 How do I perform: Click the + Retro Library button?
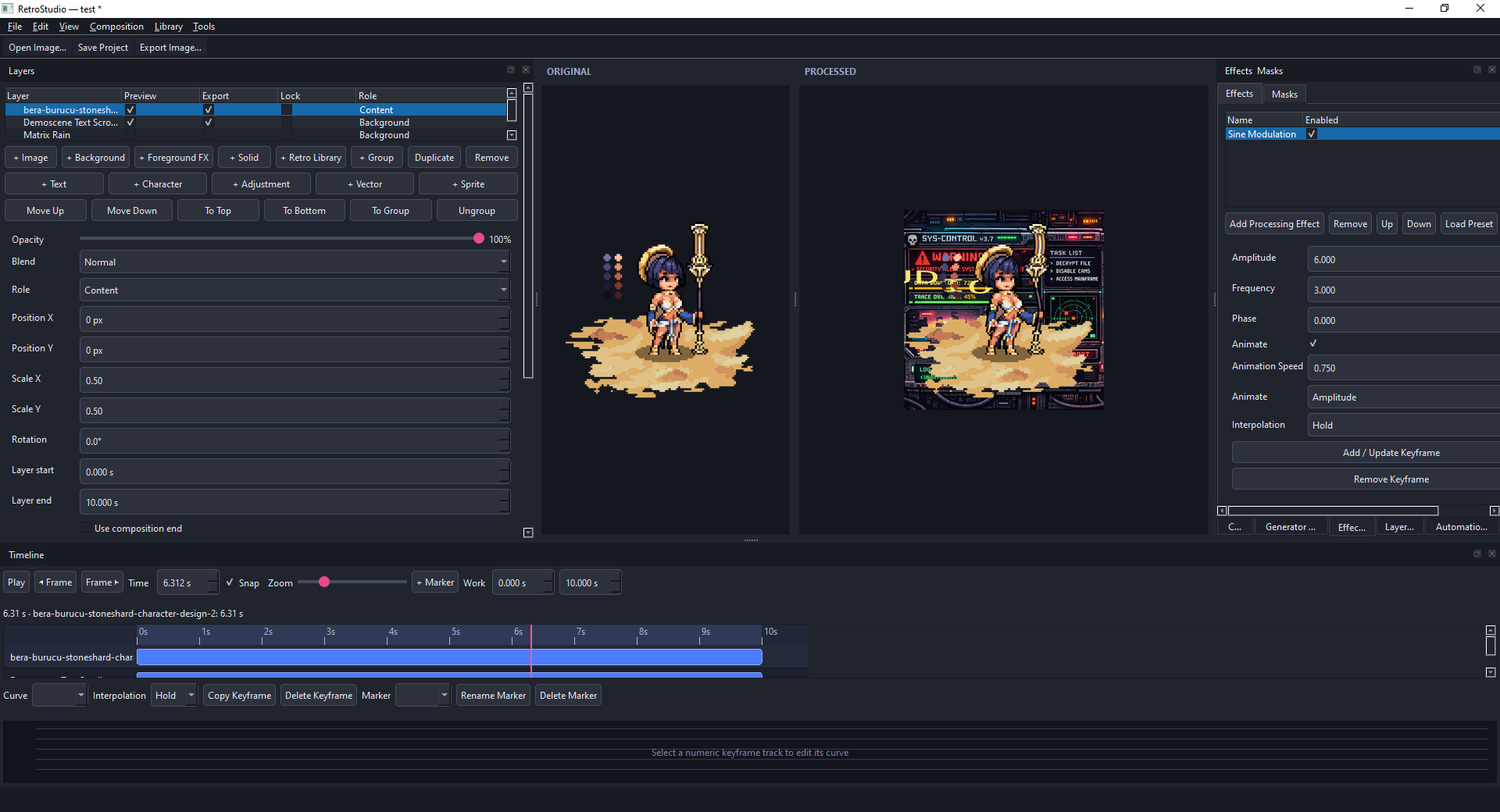(311, 158)
